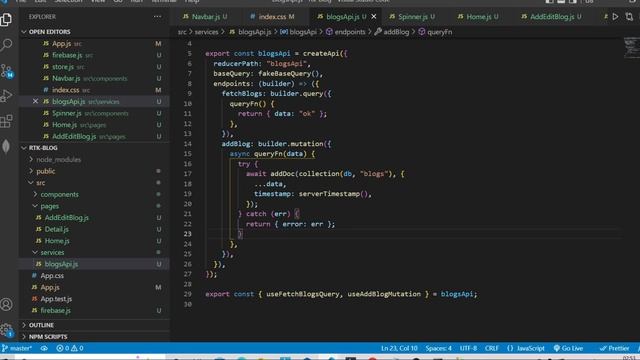Click the code minimap preview
The width and height of the screenshot is (640, 360).
[631, 47]
